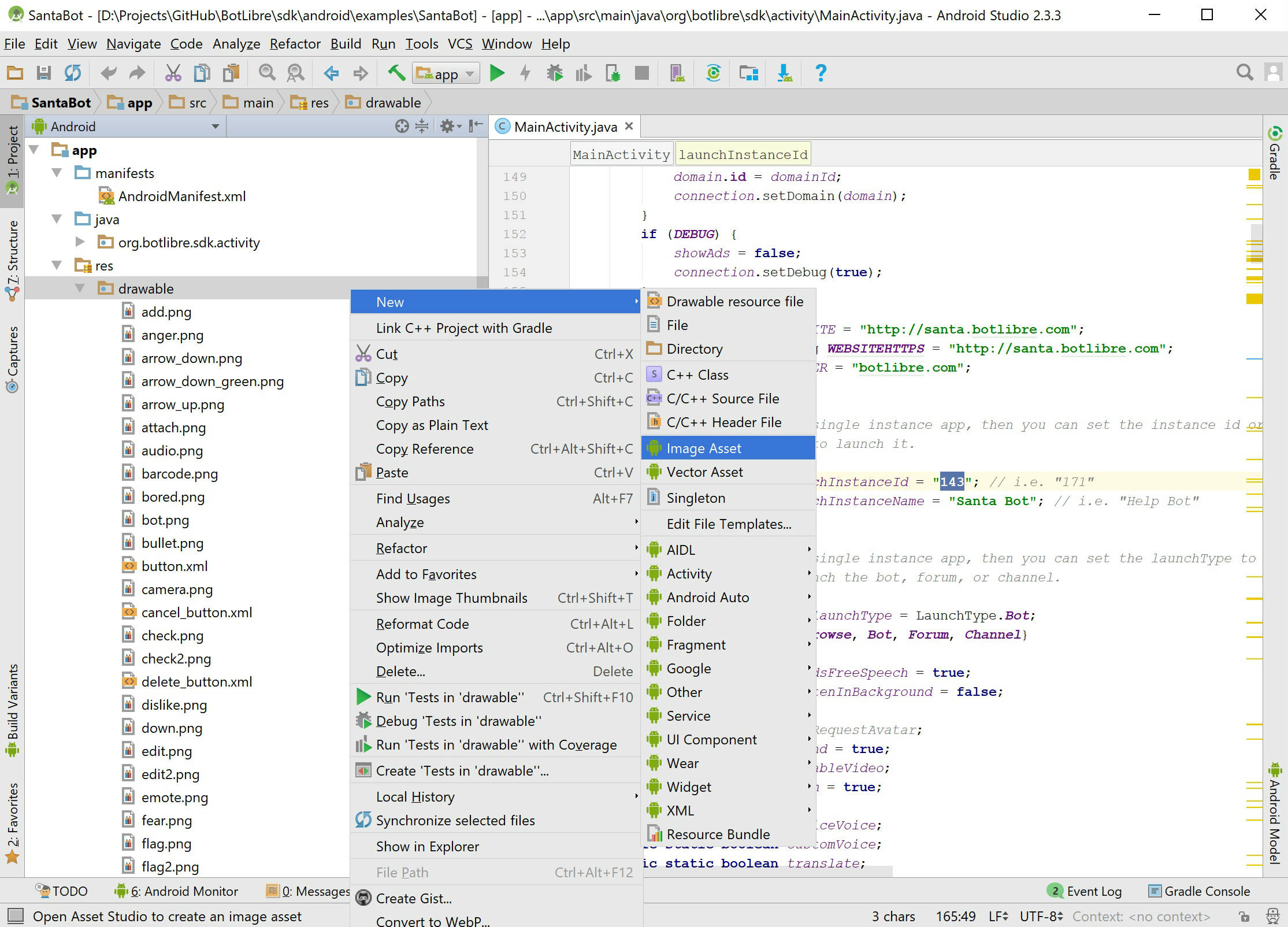Click the scroll from source target icon
This screenshot has width=1288, height=927.
tap(402, 126)
